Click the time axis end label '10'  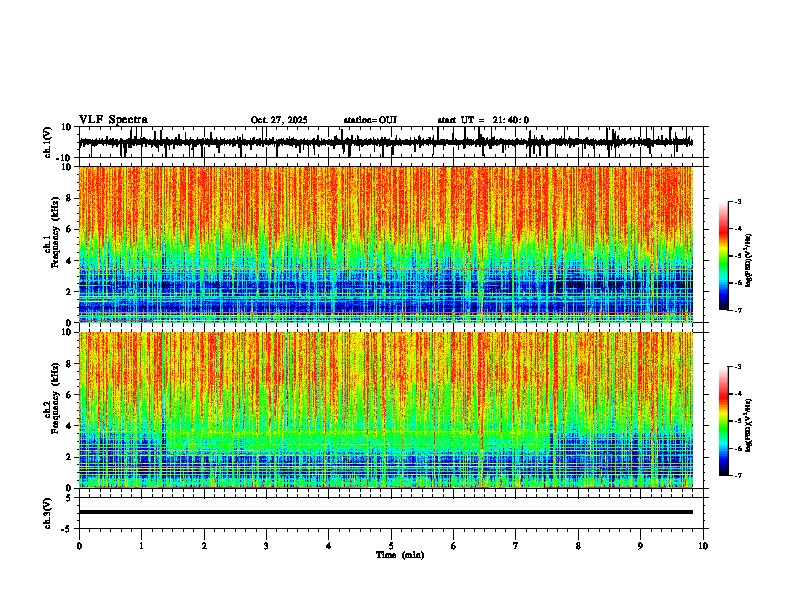point(703,546)
